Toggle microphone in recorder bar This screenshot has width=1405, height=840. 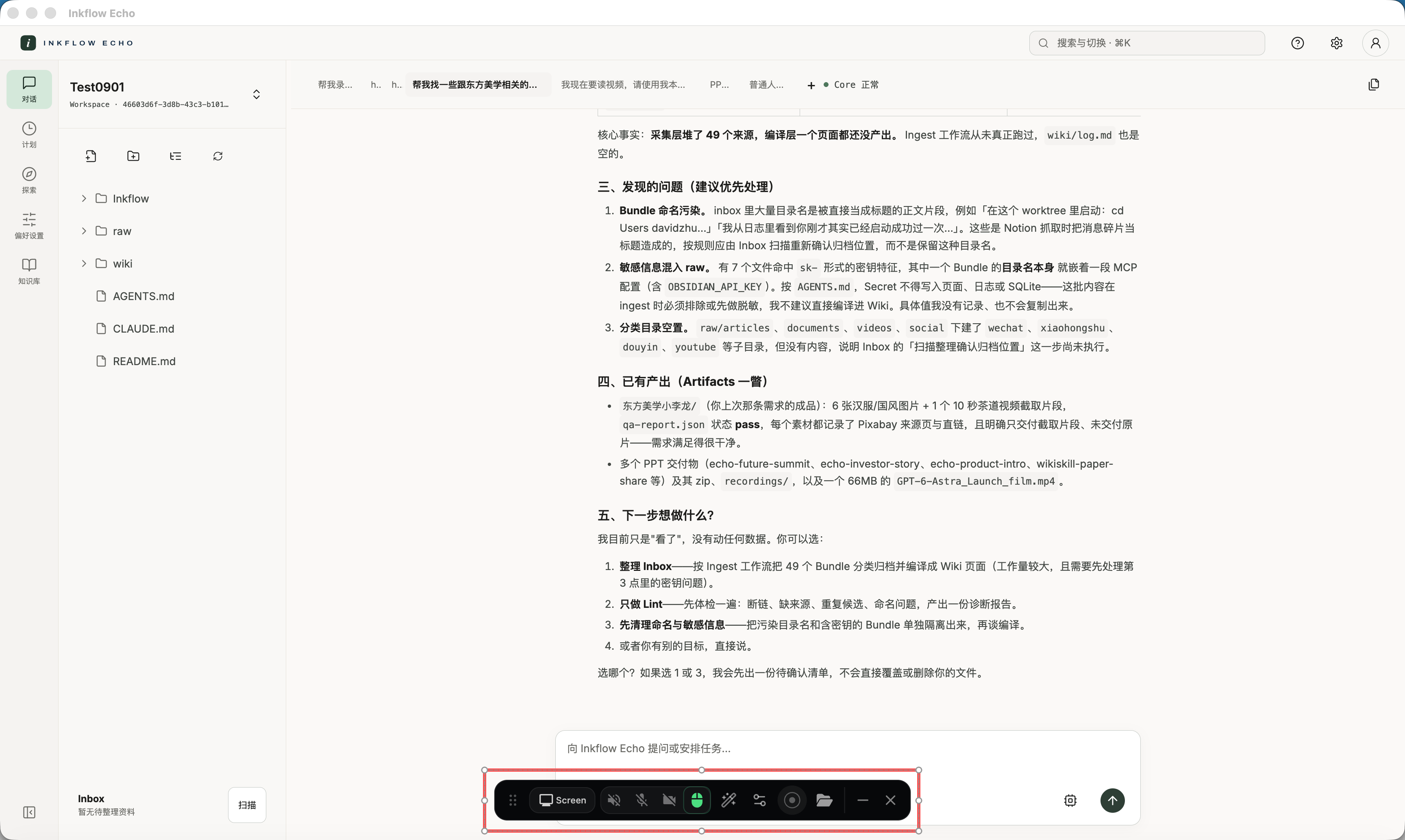(x=642, y=800)
